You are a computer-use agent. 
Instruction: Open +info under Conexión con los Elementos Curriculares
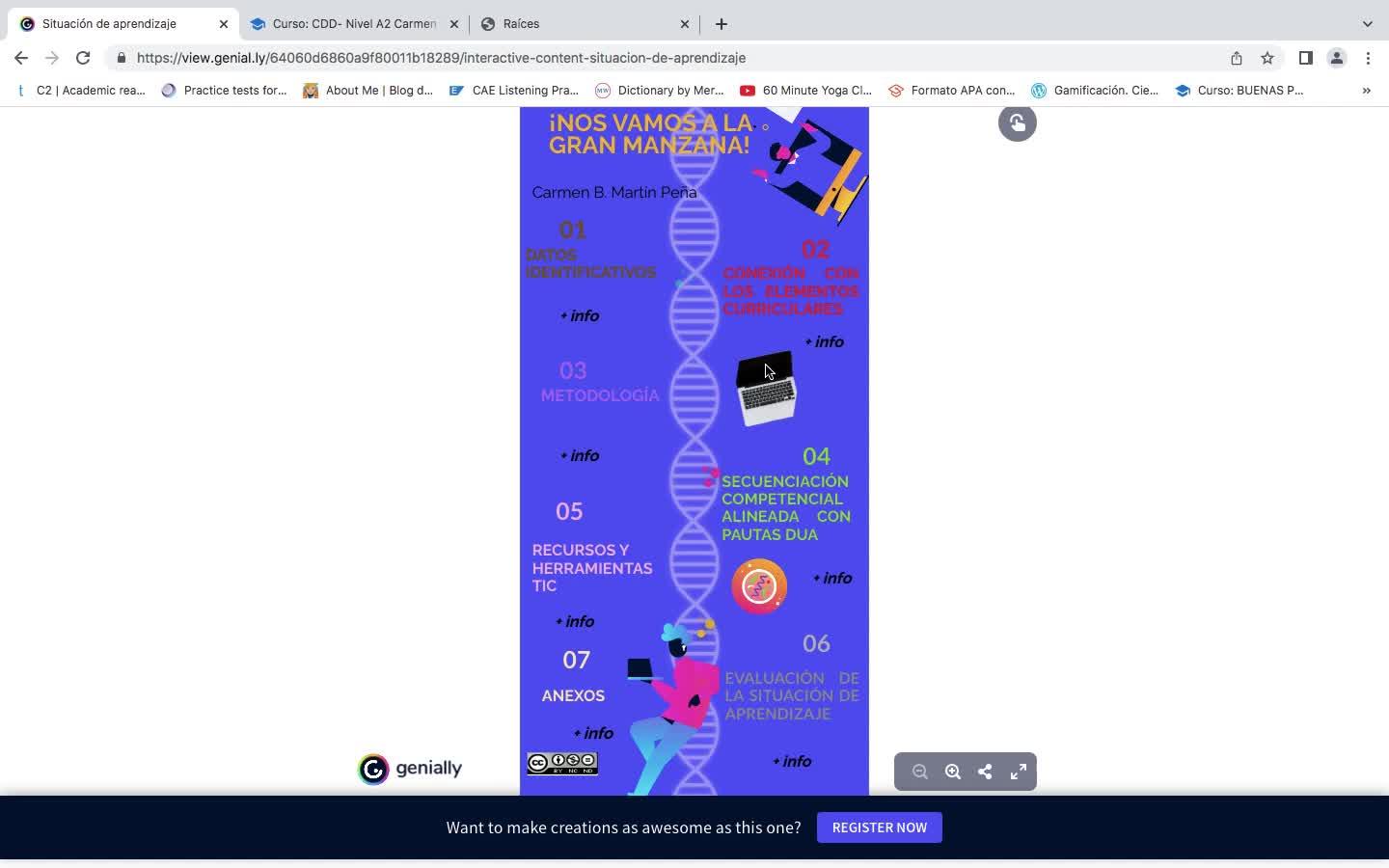pos(825,342)
